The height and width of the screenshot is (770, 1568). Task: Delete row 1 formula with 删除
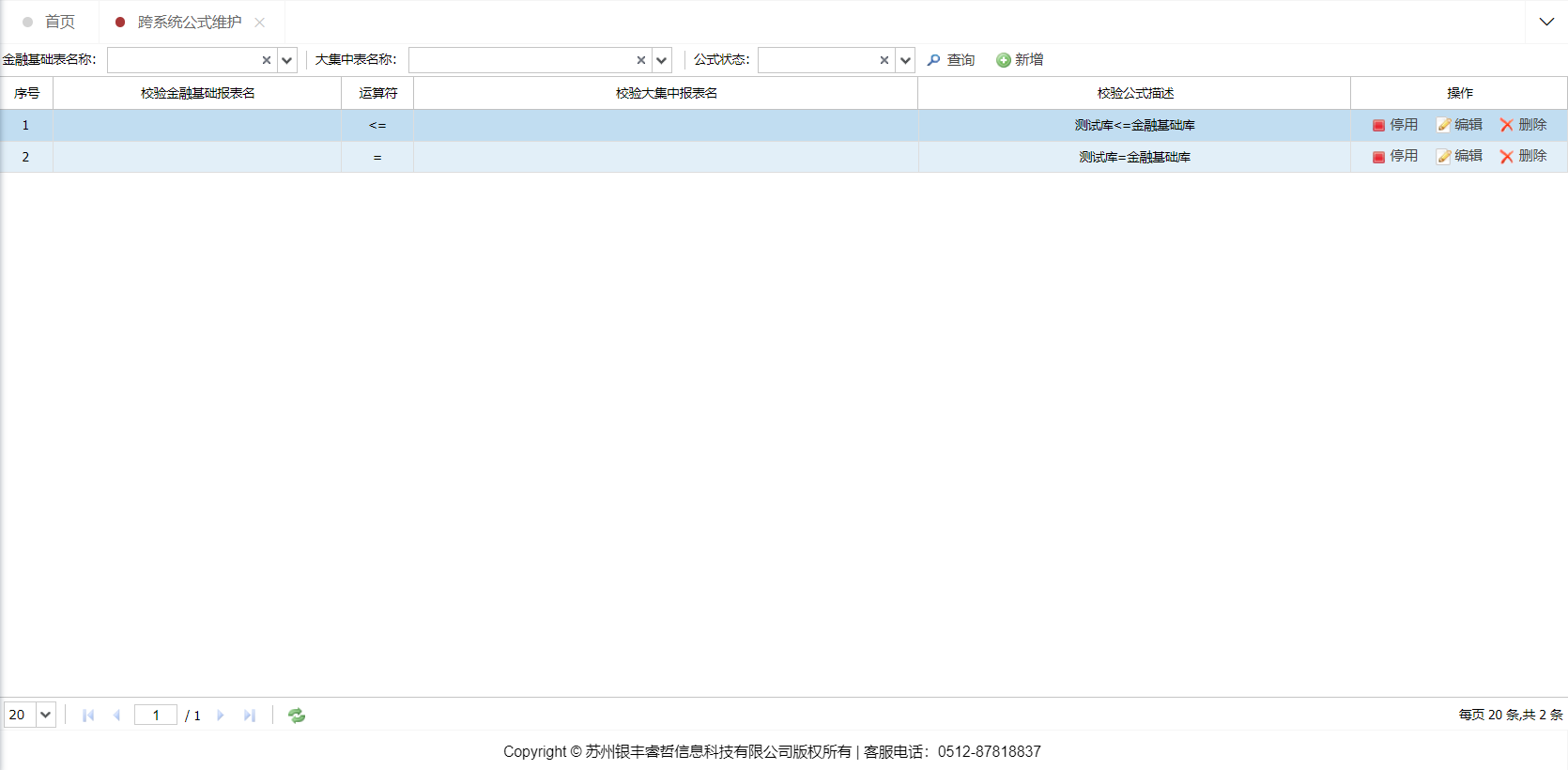(x=1523, y=125)
